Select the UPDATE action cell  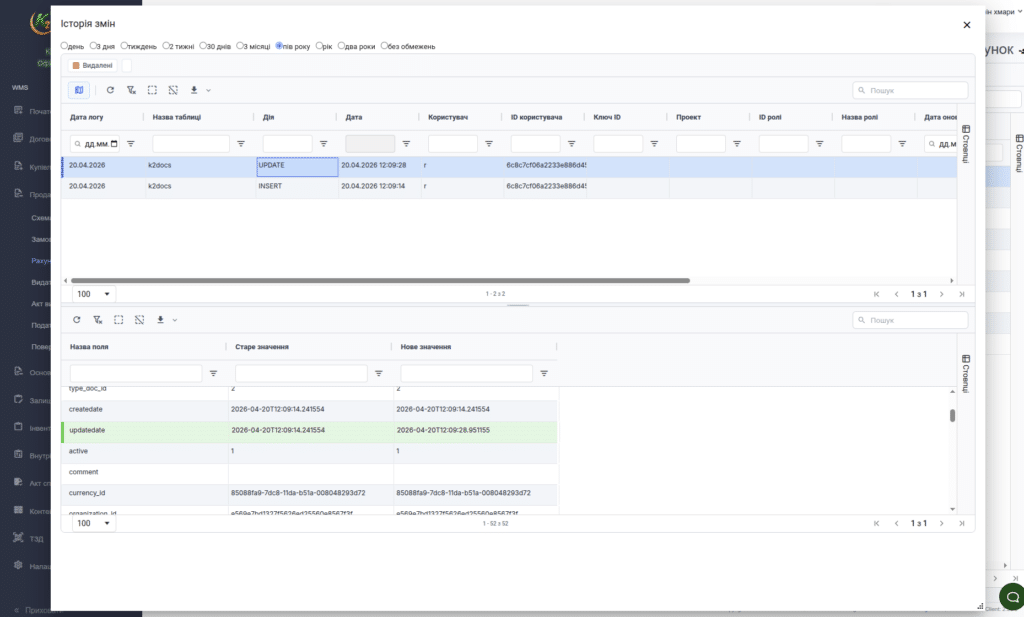tap(297, 166)
